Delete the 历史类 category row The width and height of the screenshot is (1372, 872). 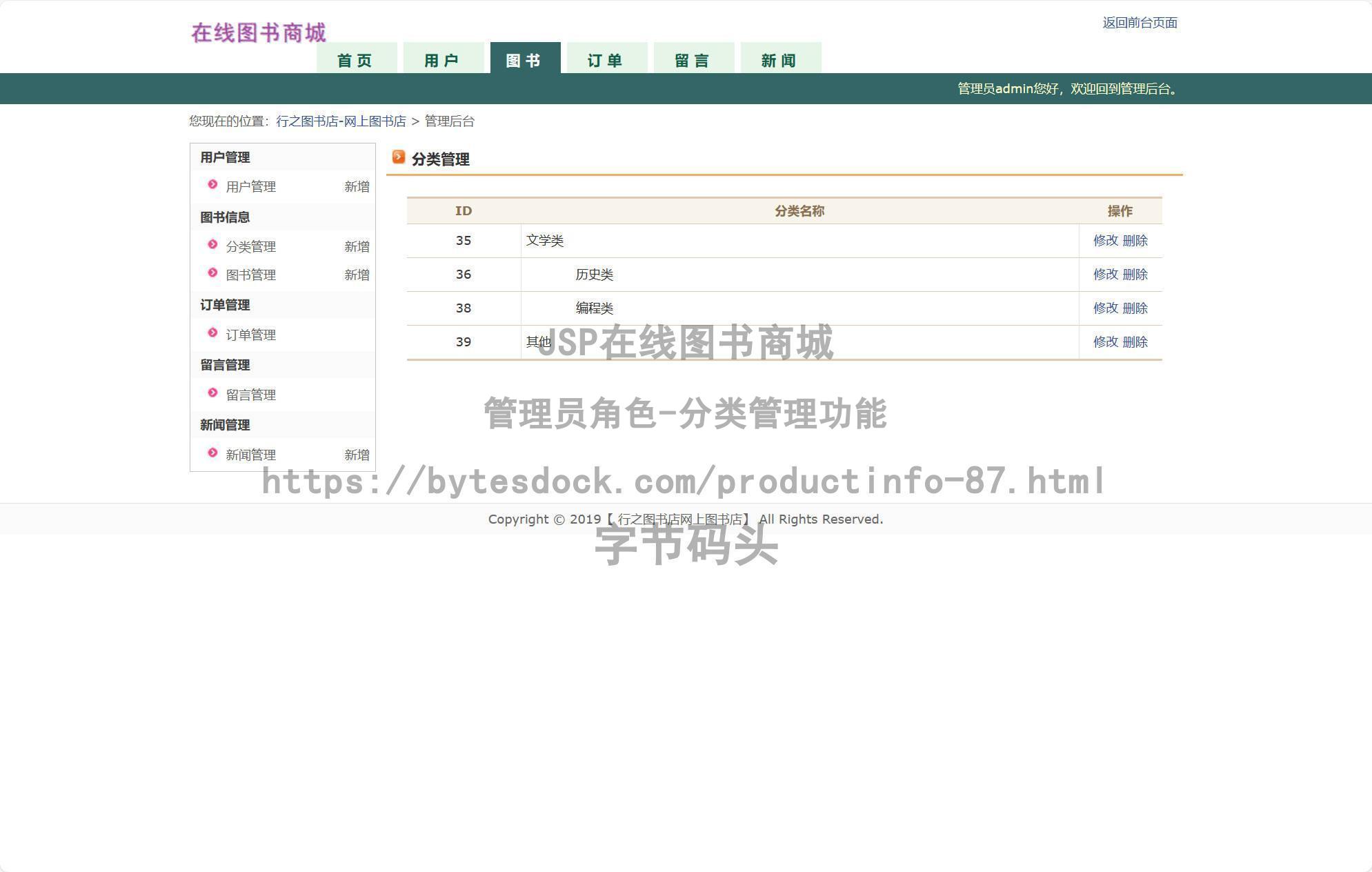[x=1135, y=275]
